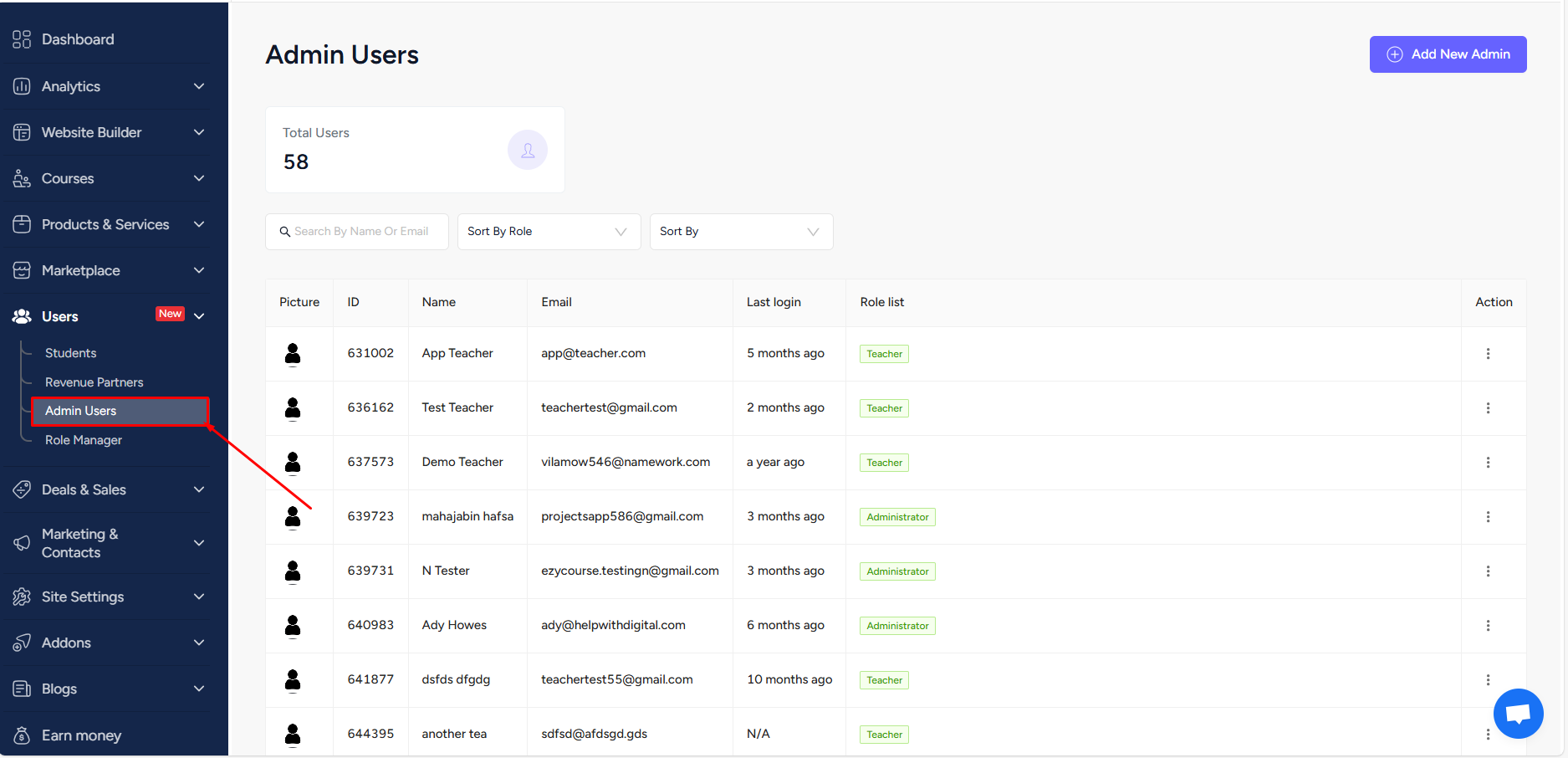Open Earn money menu item
This screenshot has height=758, width=1568.
[81, 735]
